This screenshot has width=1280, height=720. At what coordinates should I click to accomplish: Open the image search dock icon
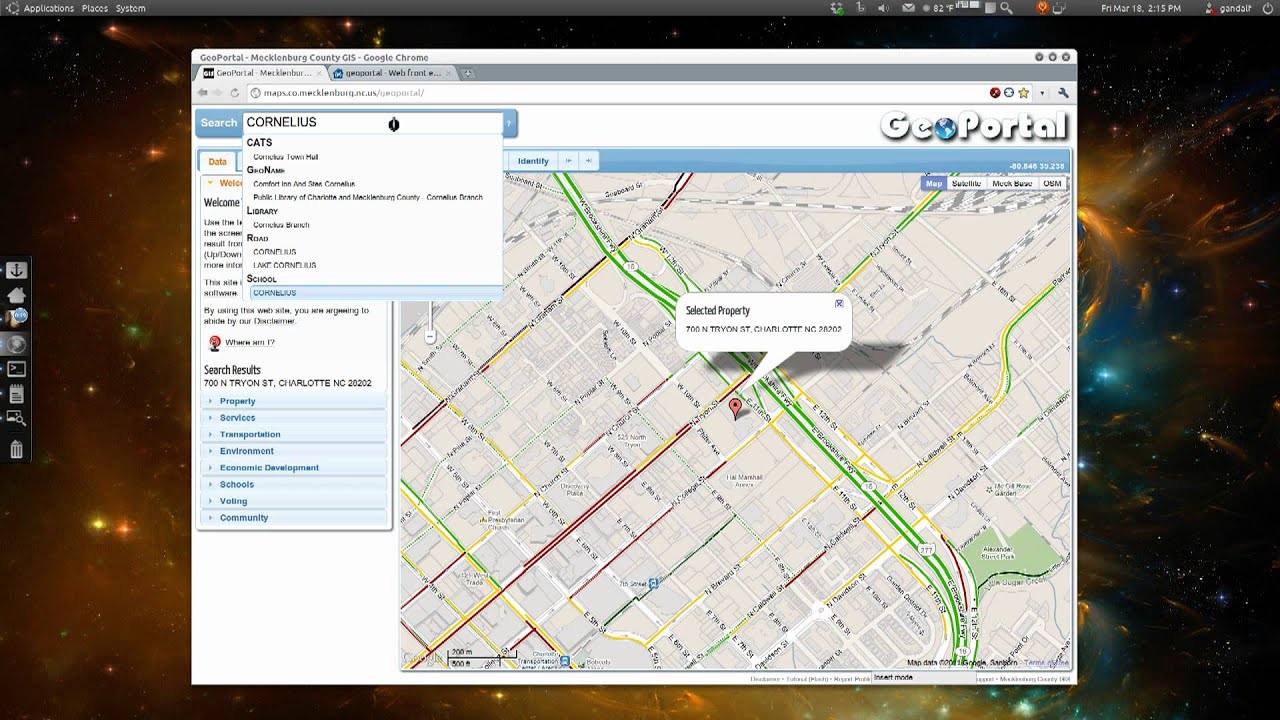click(16, 418)
